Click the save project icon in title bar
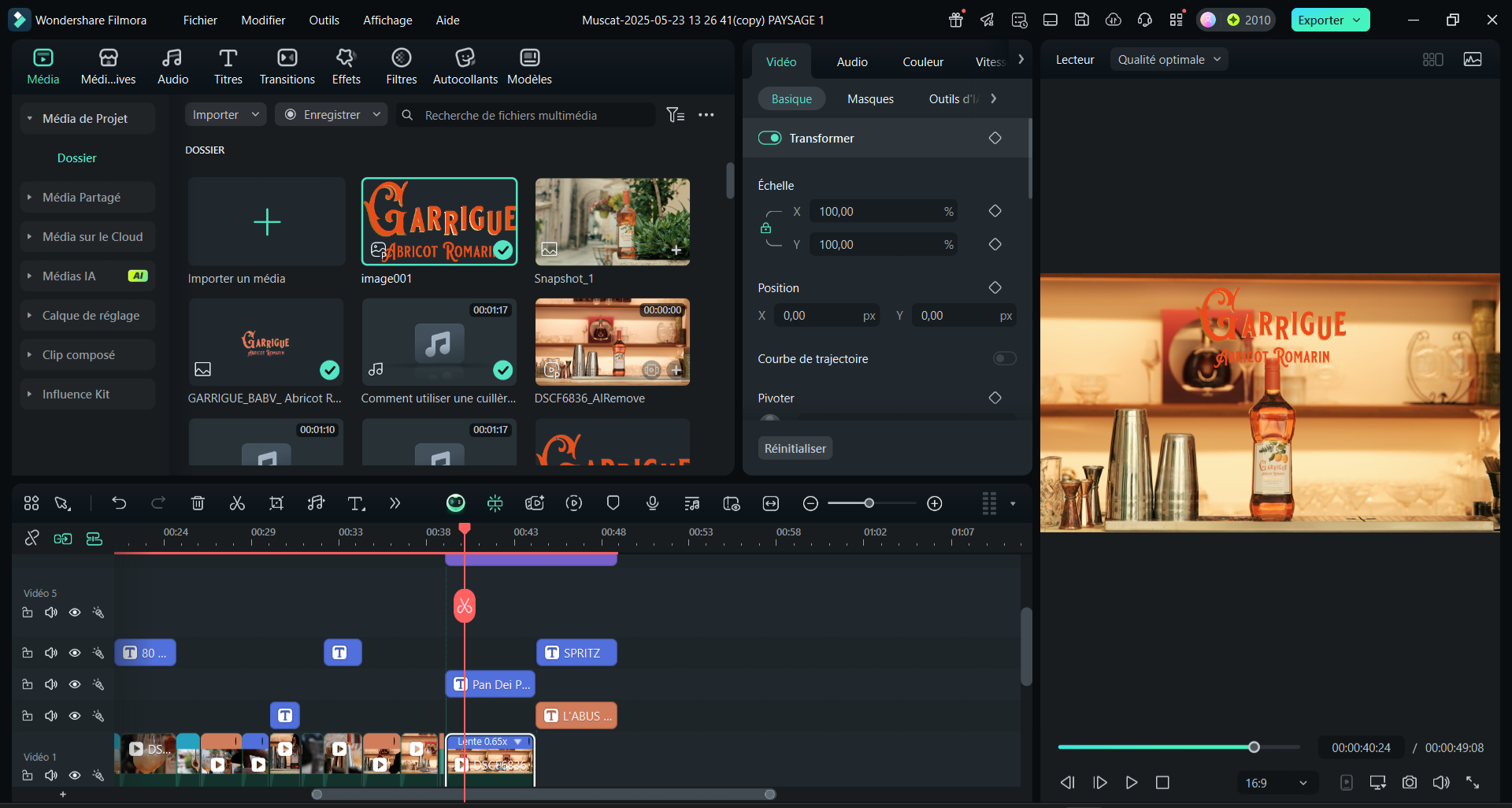Viewport: 1512px width, 808px height. [1082, 20]
